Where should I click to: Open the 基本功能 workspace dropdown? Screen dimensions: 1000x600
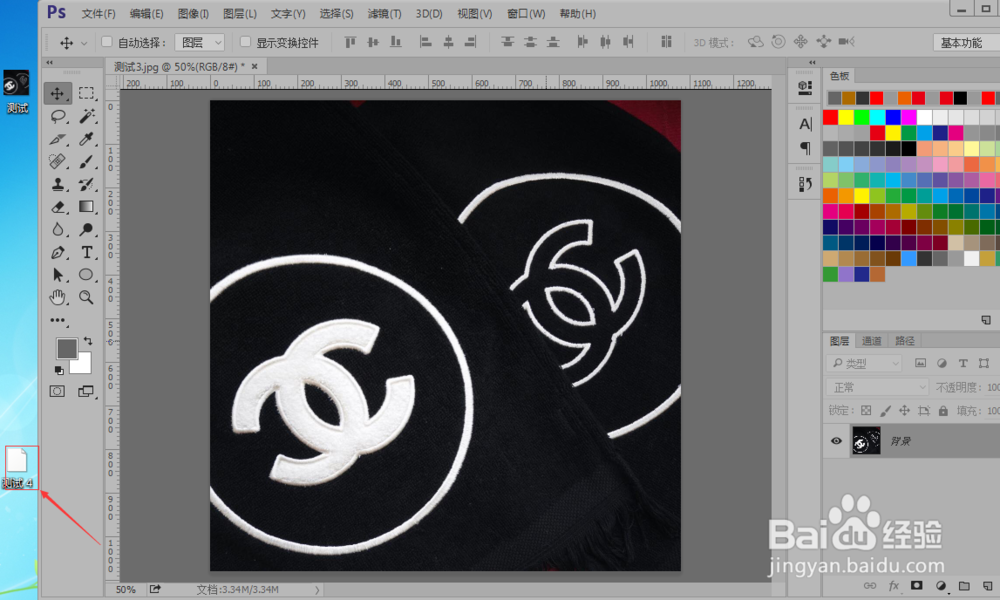[966, 43]
